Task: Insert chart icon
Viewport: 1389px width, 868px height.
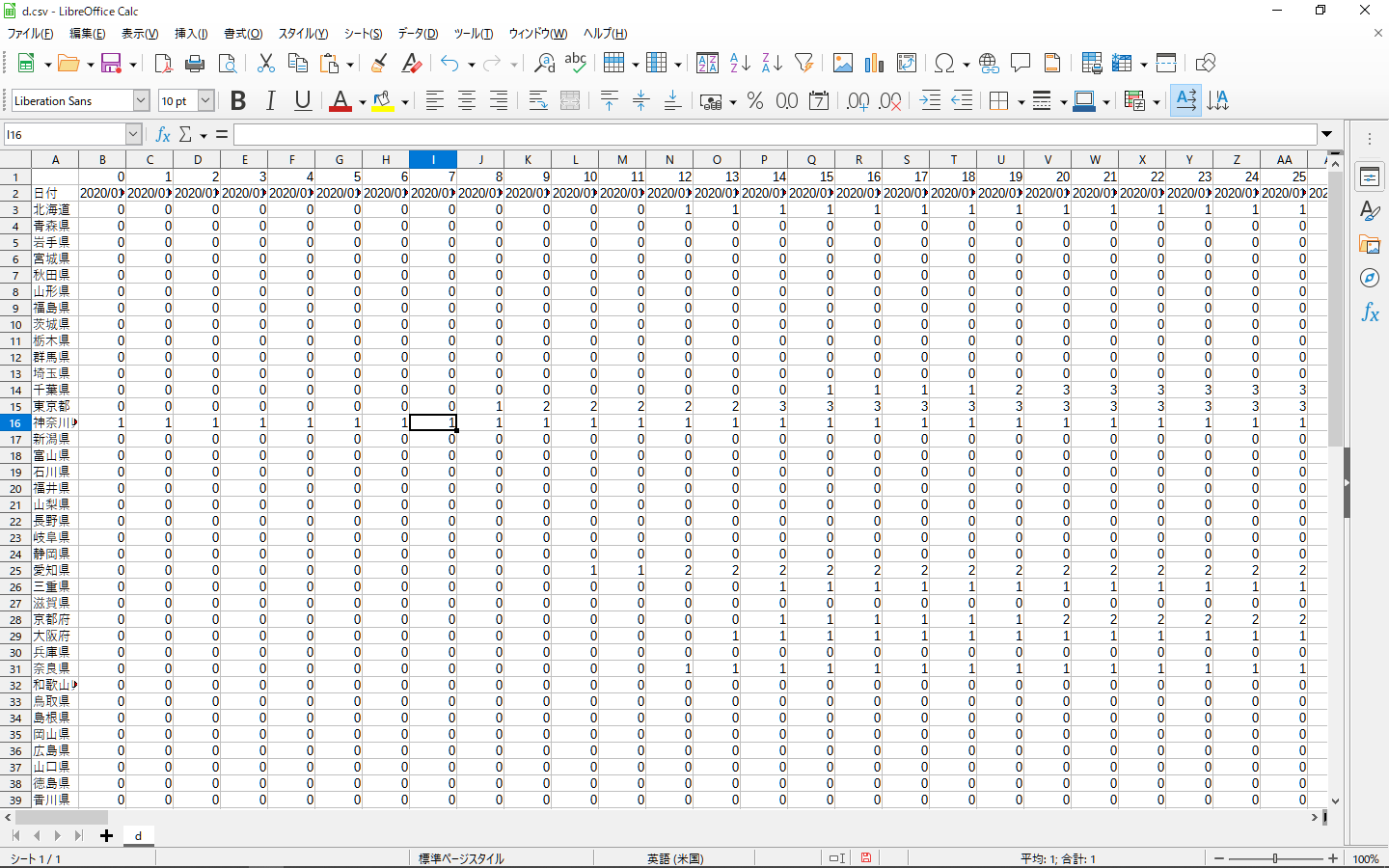Action: 875,64
